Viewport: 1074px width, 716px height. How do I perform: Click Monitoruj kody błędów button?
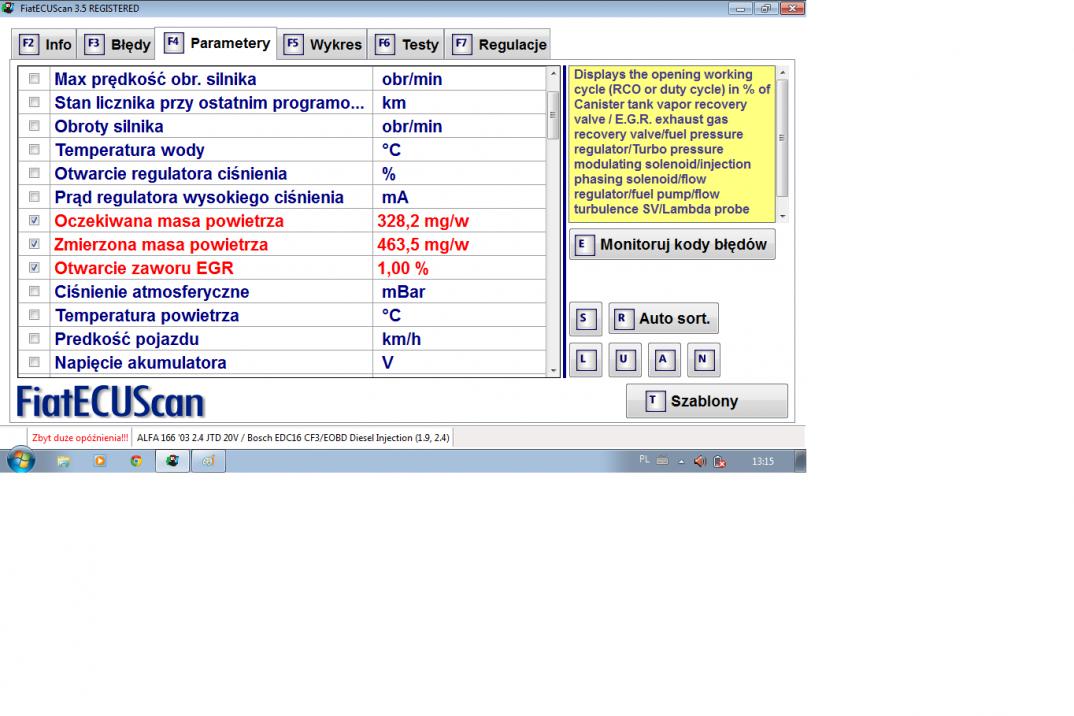[672, 245]
